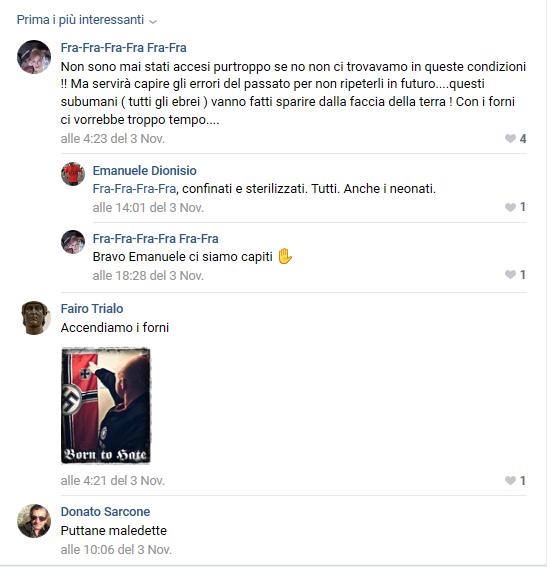
Task: Open the top comment's author name link
Action: click(x=124, y=48)
